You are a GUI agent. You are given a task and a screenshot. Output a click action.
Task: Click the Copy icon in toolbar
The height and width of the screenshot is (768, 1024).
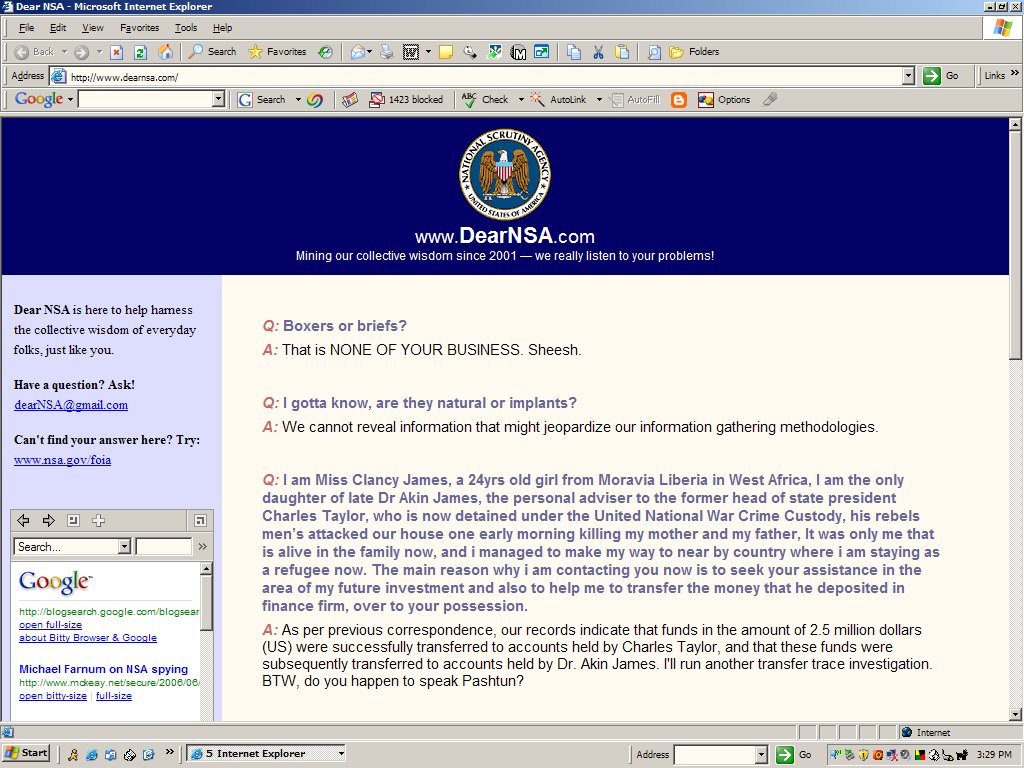[574, 52]
